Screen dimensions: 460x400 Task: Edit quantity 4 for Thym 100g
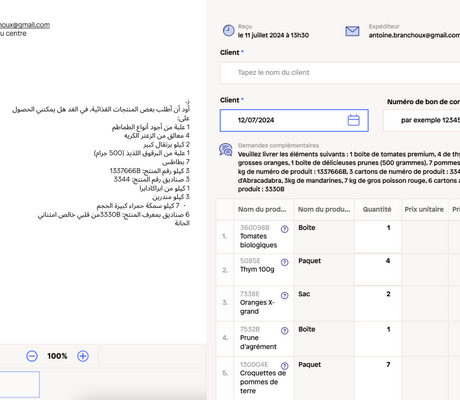378,270
